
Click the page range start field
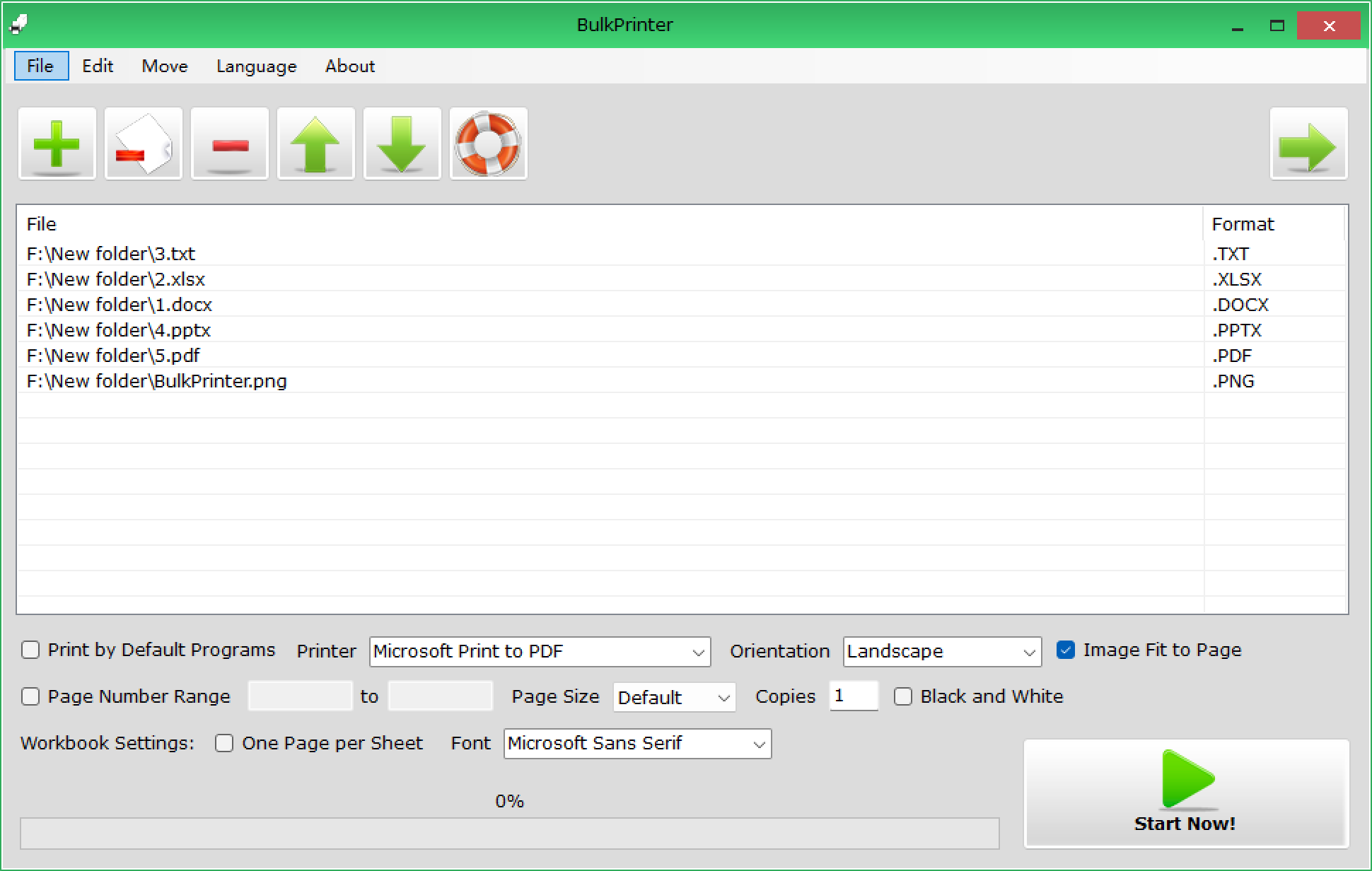[x=300, y=696]
